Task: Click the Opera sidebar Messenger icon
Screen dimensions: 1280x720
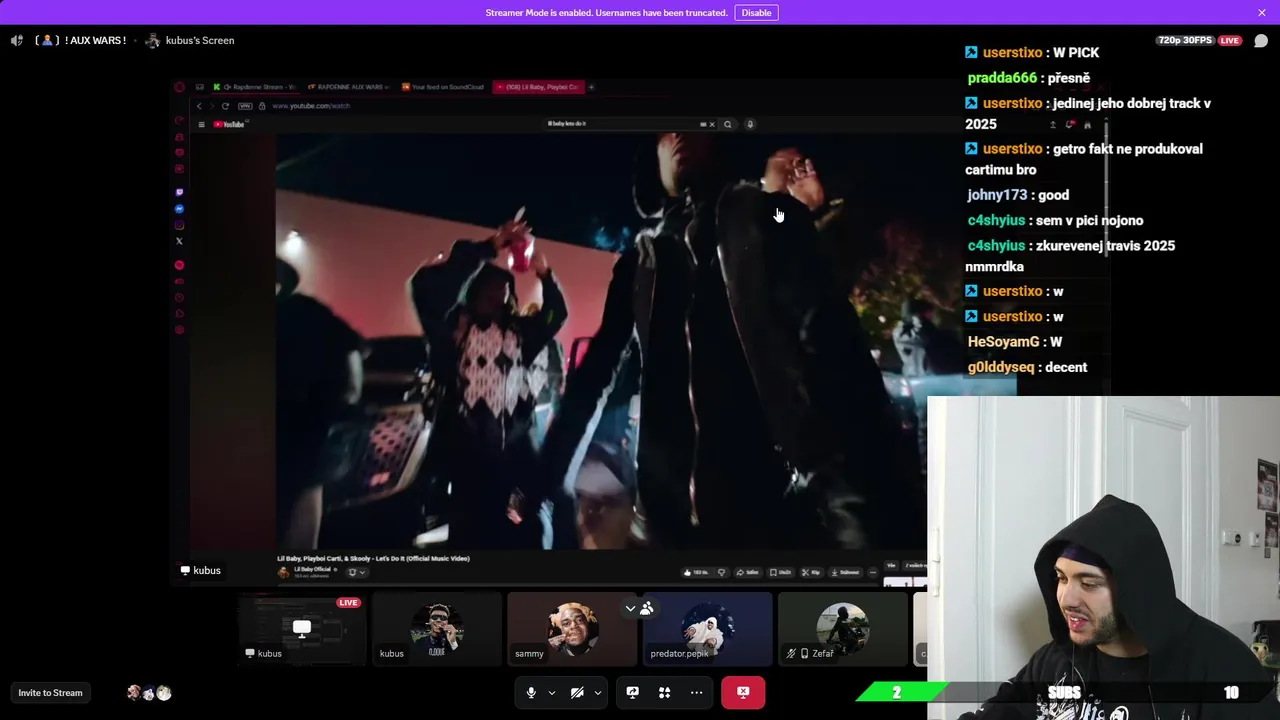Action: [179, 209]
